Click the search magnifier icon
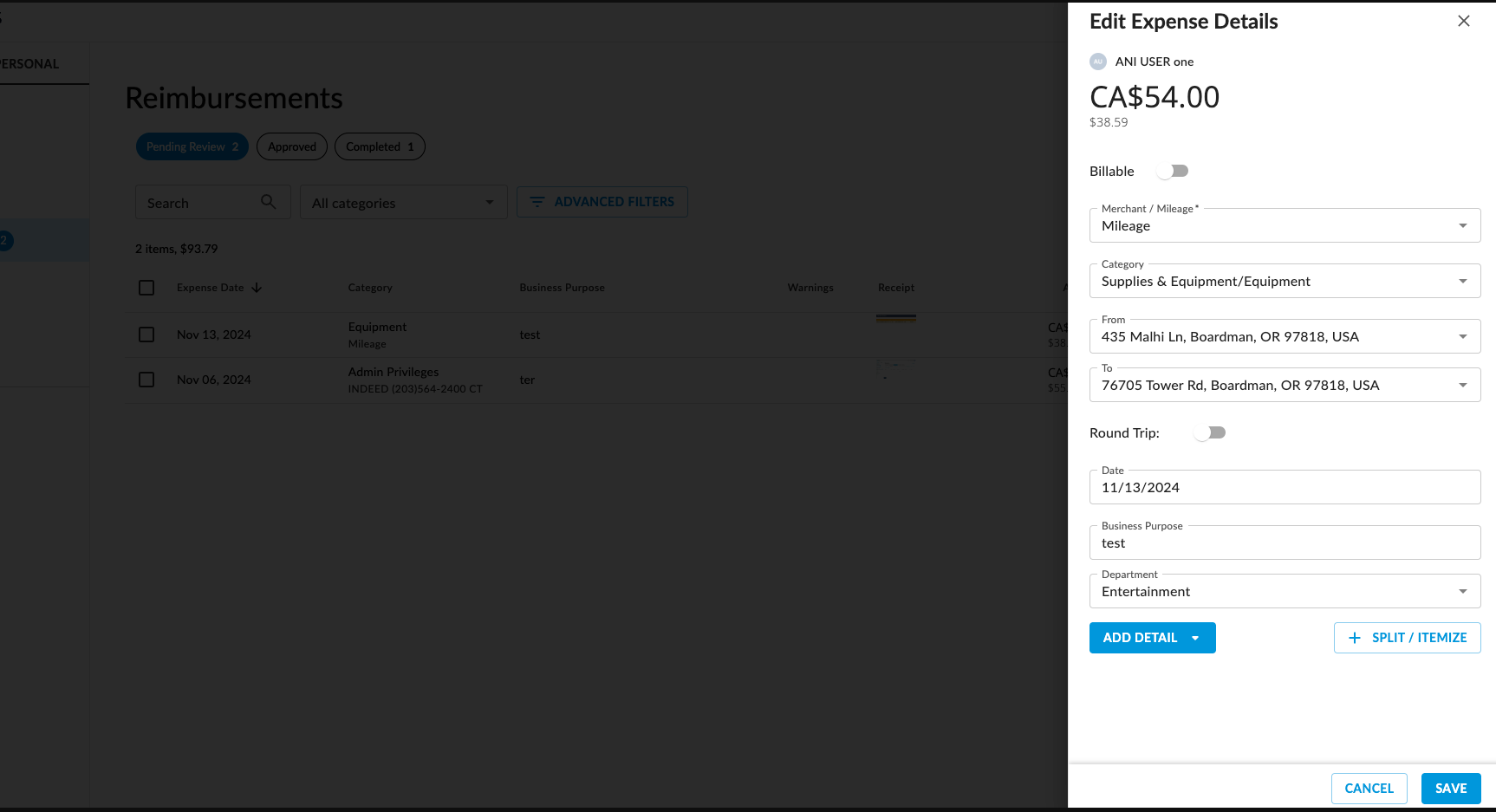 [x=268, y=201]
